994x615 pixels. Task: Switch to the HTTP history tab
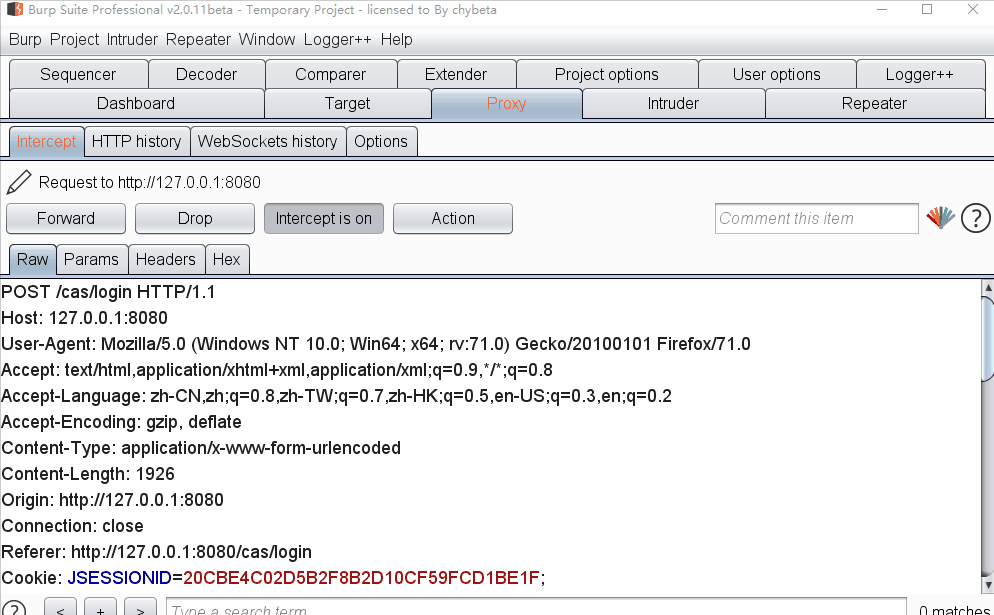point(136,141)
